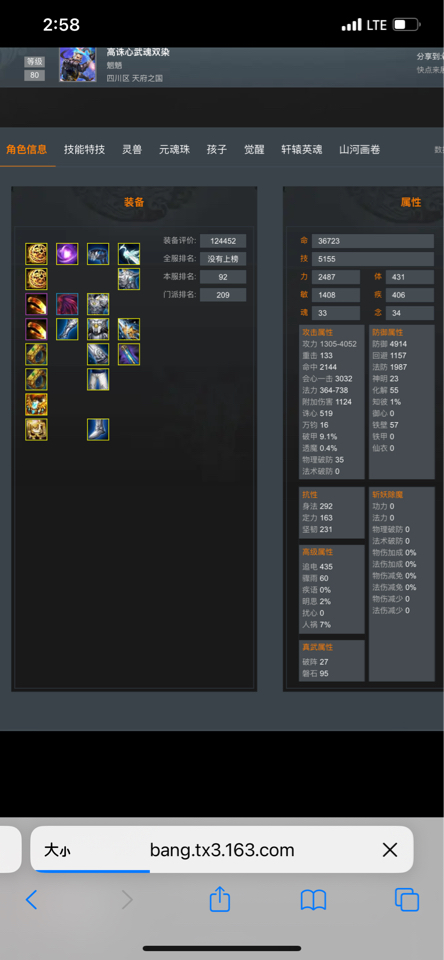Screen dimensions: 444x960
Task: Stop page loading with X button
Action: pos(389,850)
